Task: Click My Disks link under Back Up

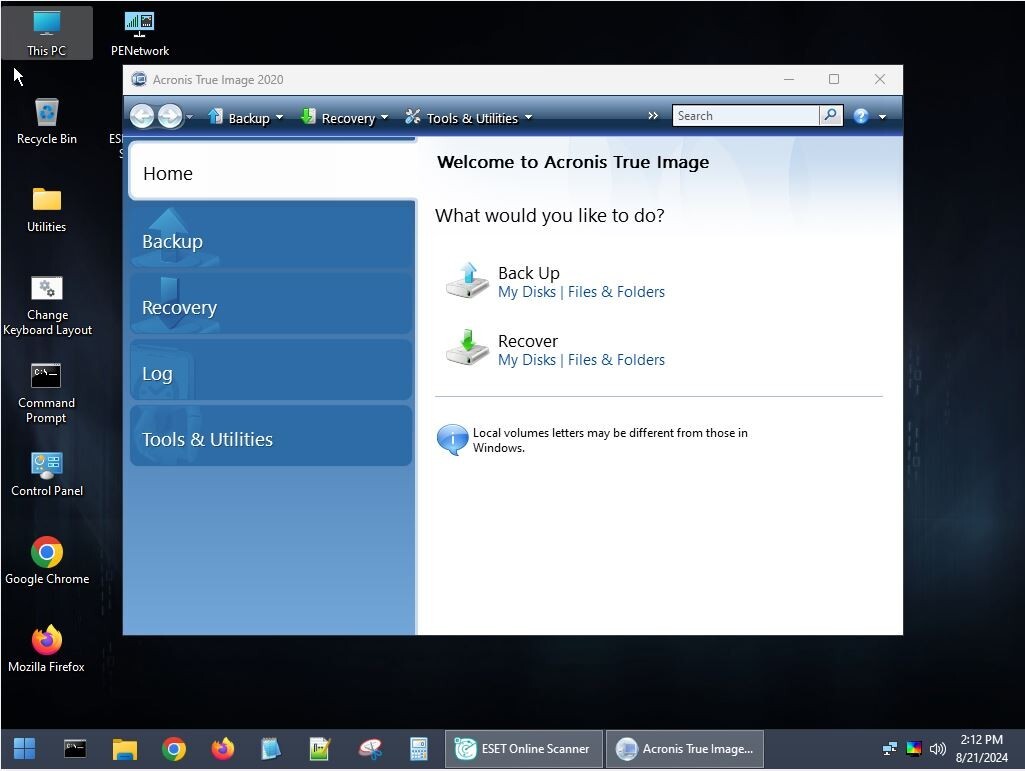Action: pyautogui.click(x=526, y=292)
